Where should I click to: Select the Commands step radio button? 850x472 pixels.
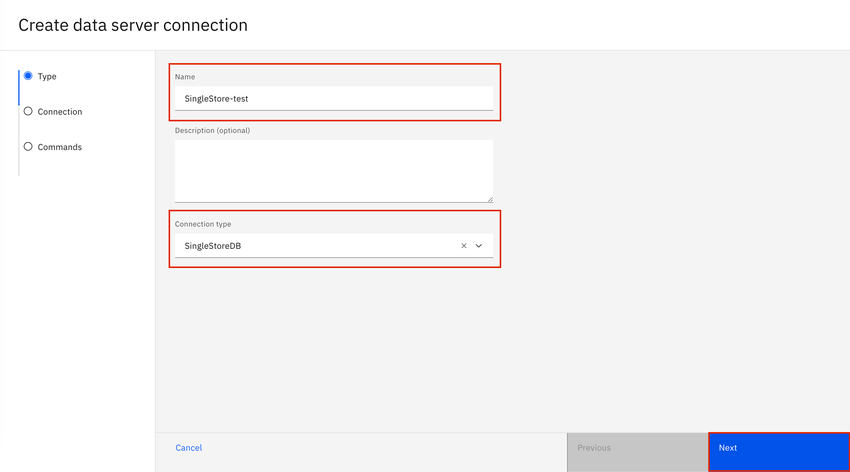coord(28,146)
